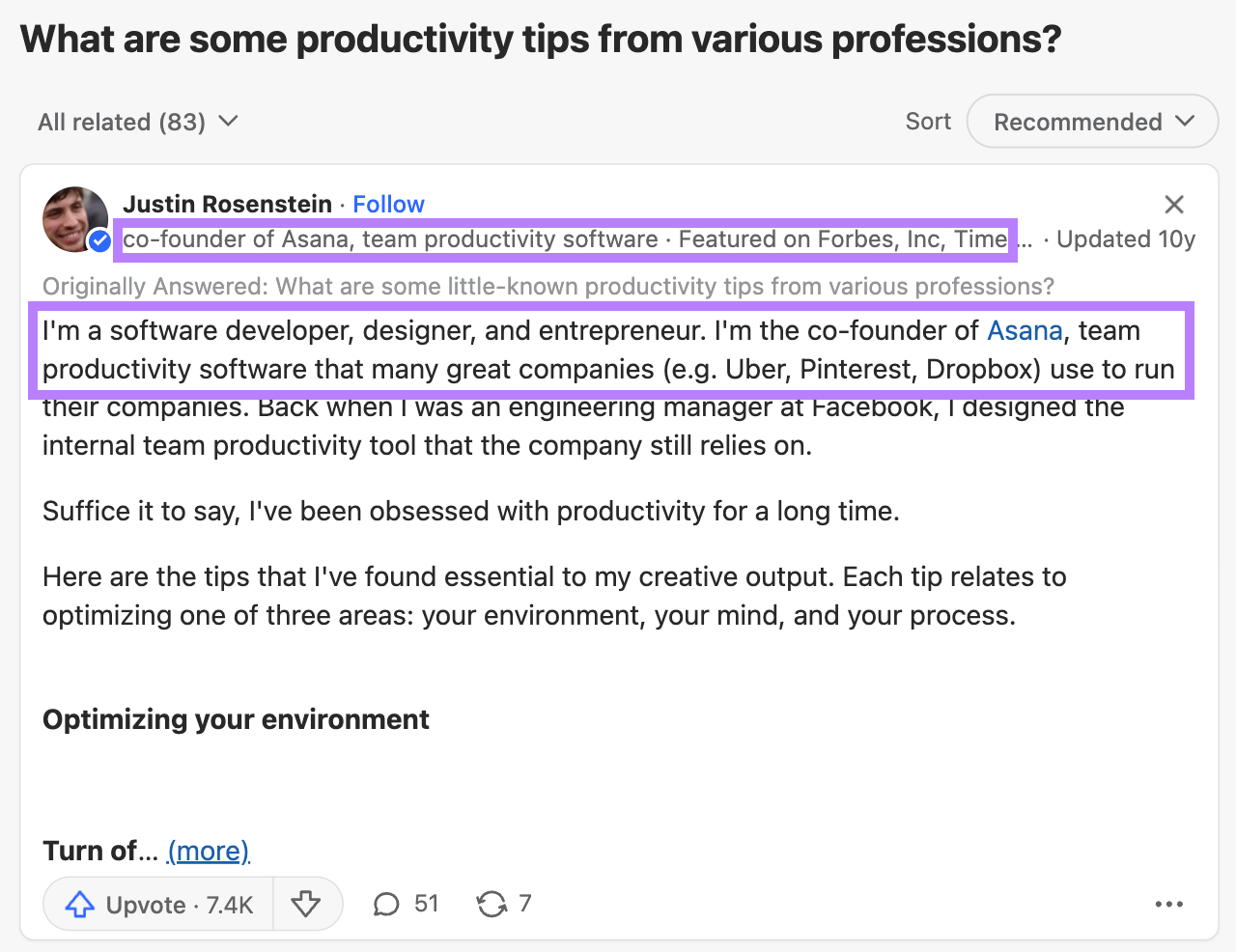Expand the full answer using (more)
This screenshot has width=1236, height=952.
209,851
